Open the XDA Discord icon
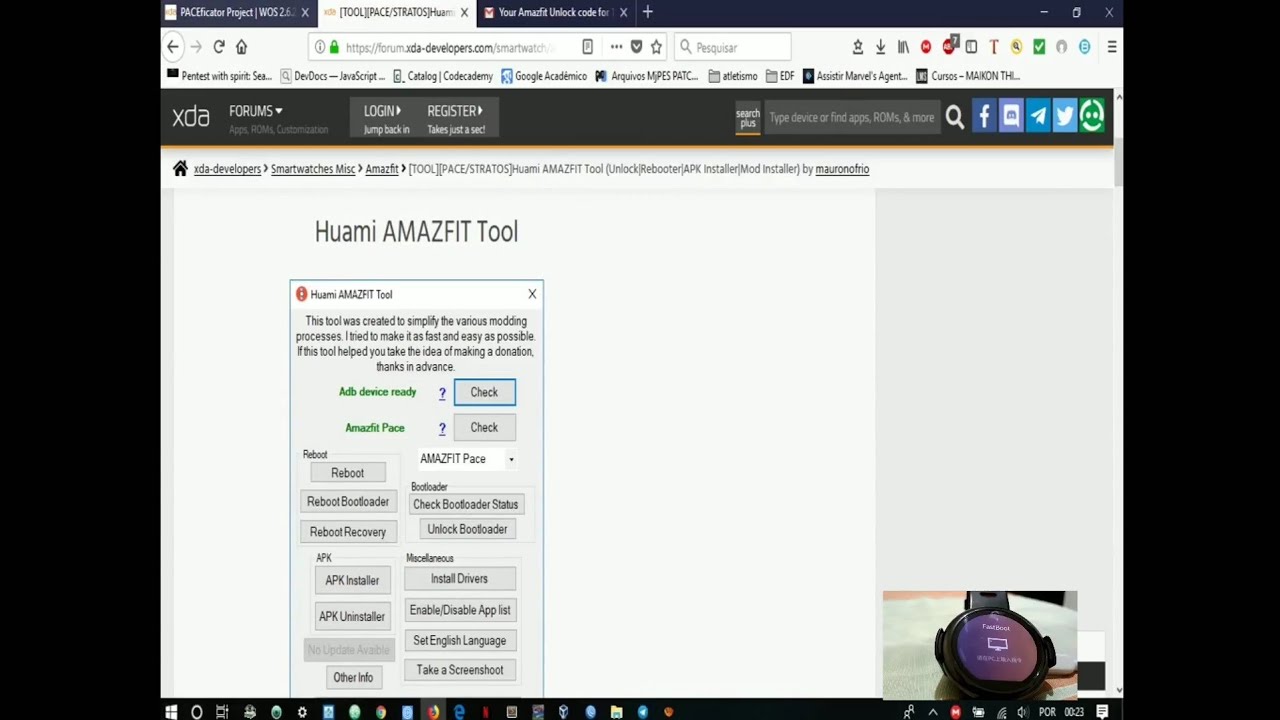The width and height of the screenshot is (1280, 720). (1011, 117)
